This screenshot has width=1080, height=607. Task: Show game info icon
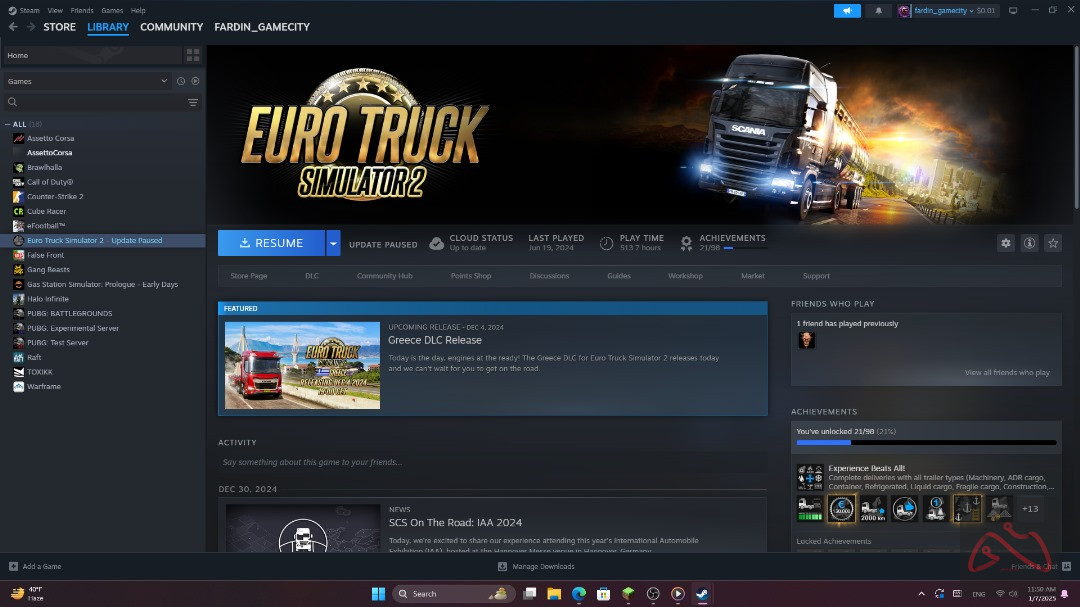pyautogui.click(x=1029, y=243)
